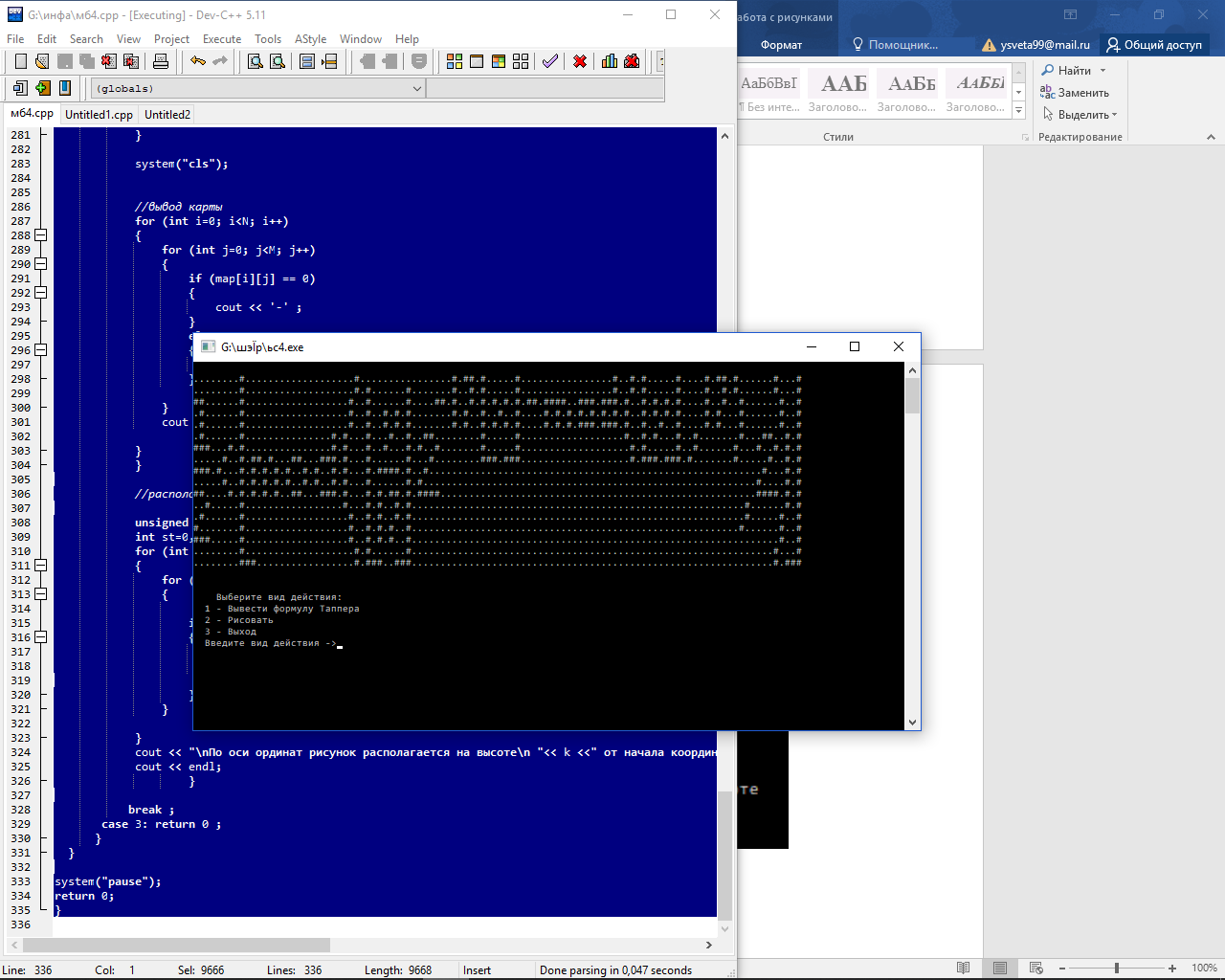Click the Find magnifier icon in toolbar
The height and width of the screenshot is (980, 1225).
pos(256,61)
